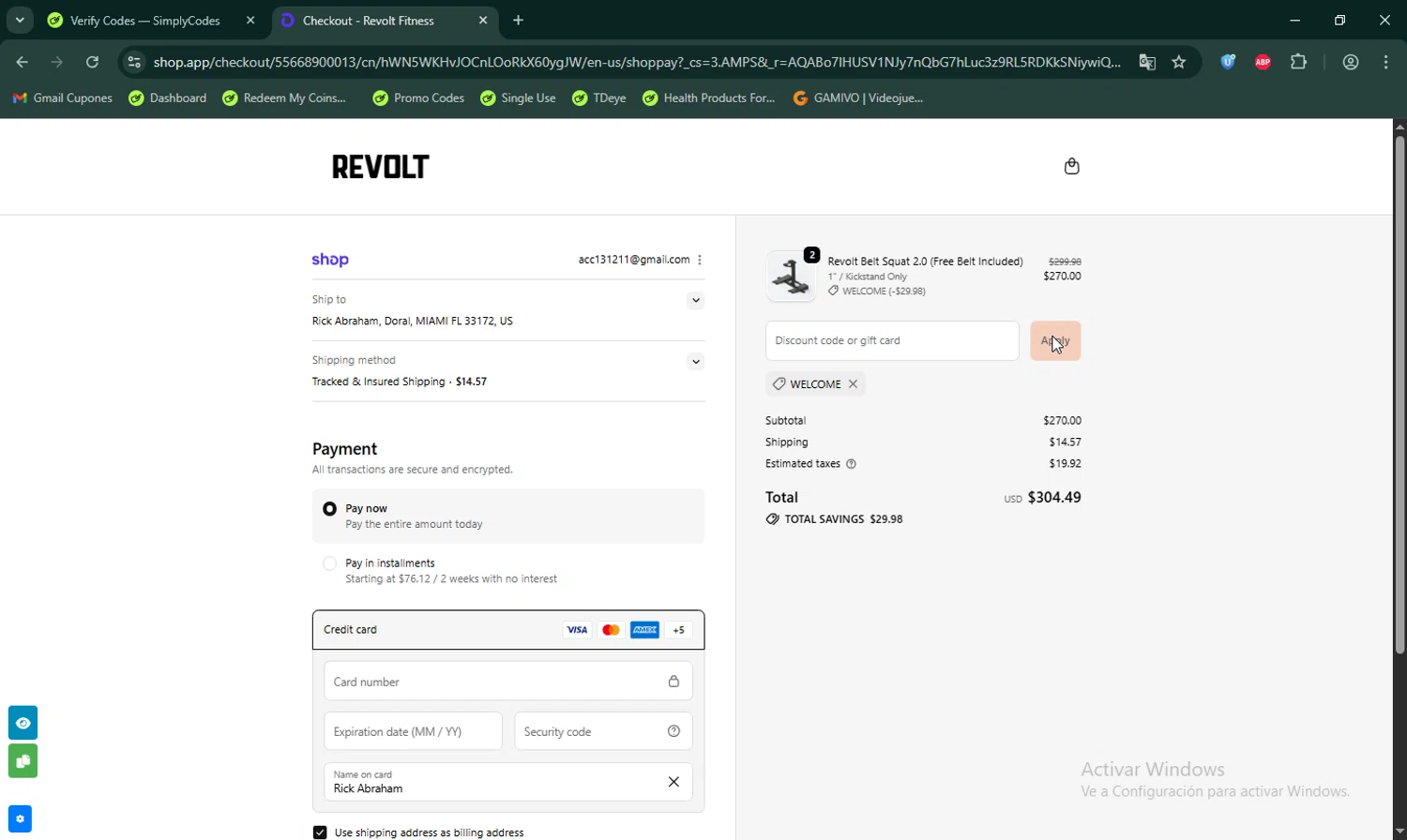
Task: Select Pay in installments option
Action: coord(329,563)
